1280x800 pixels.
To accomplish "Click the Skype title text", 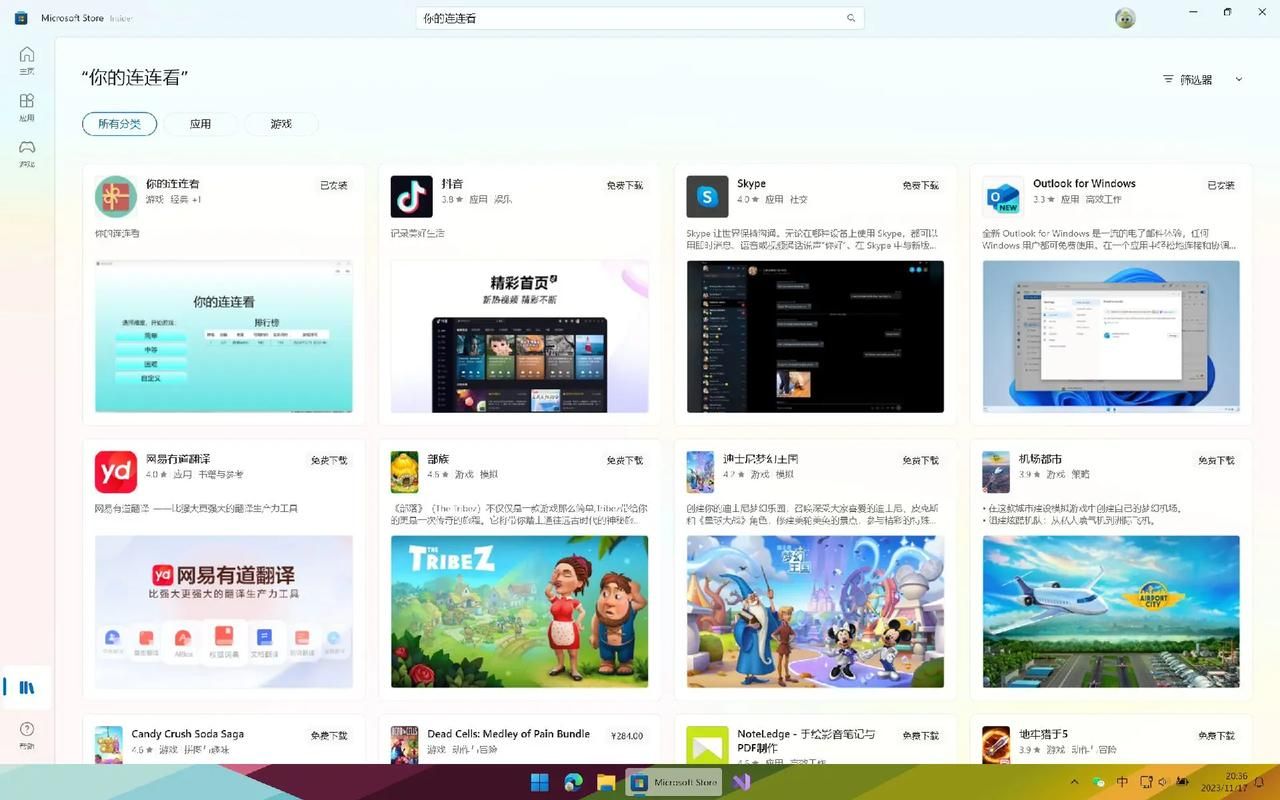I will click(x=752, y=184).
